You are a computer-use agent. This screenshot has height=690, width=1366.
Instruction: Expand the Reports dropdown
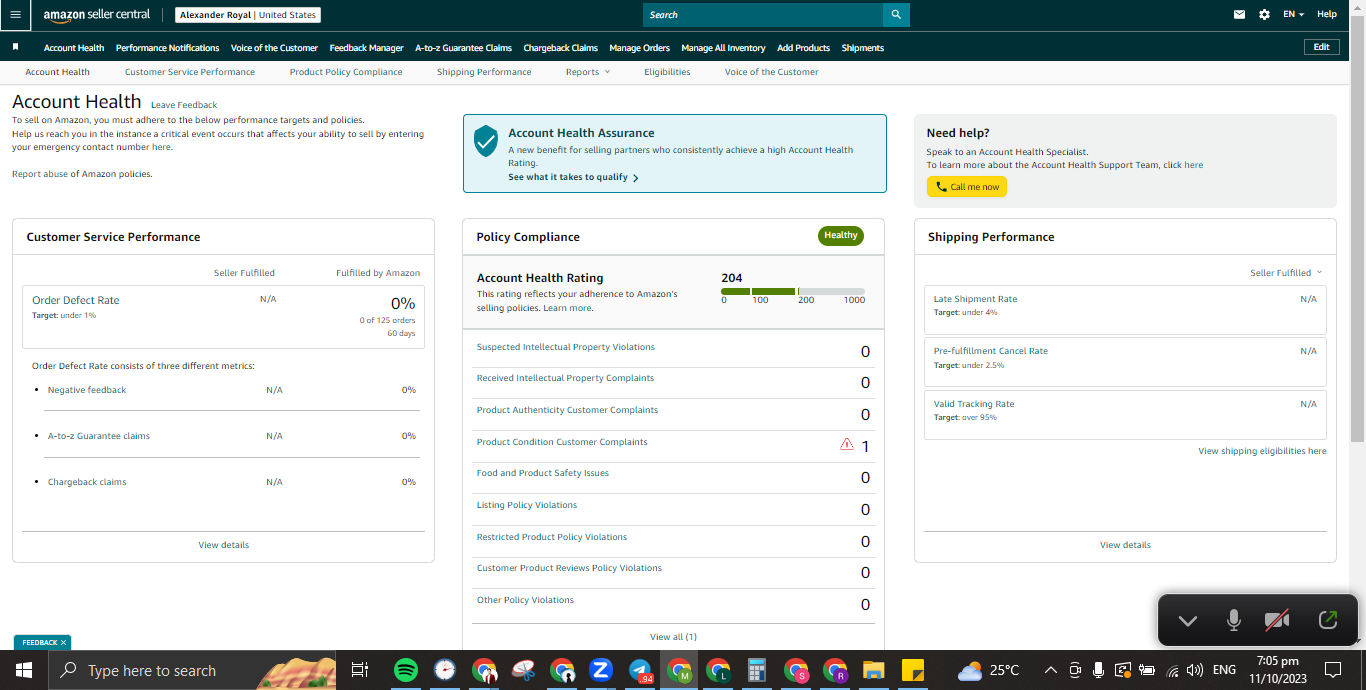[588, 72]
